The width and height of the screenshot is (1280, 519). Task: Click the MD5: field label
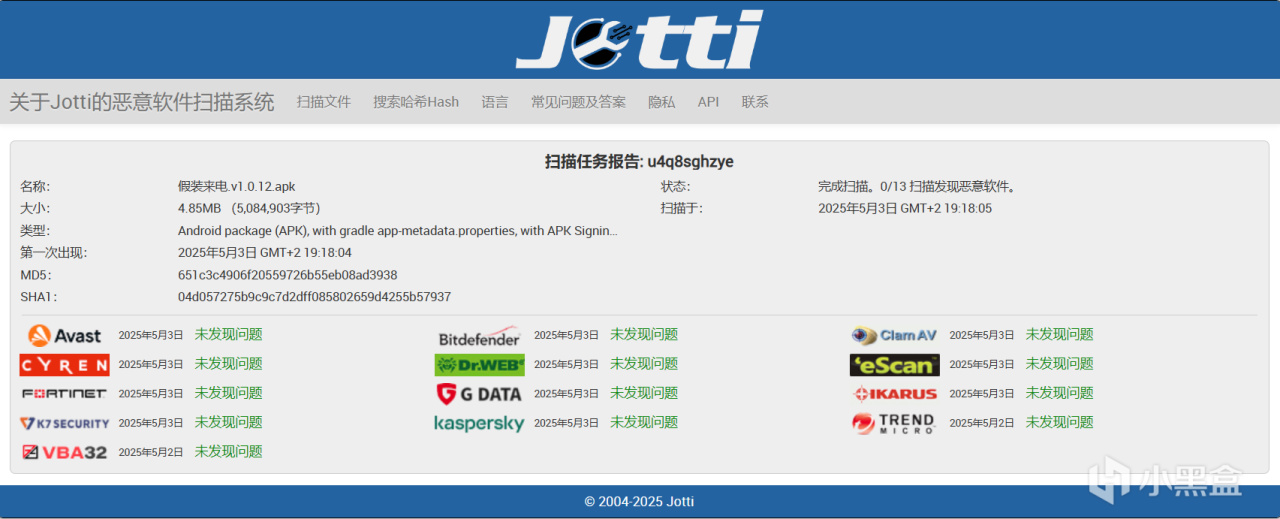(36, 275)
